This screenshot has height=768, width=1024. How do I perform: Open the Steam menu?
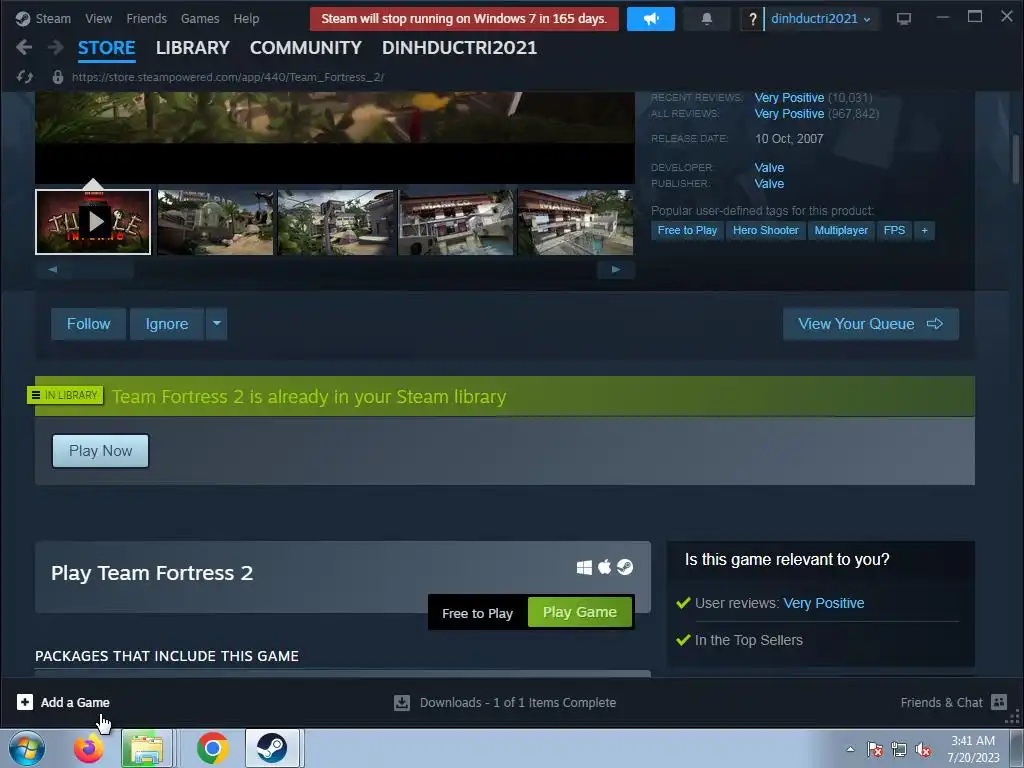pos(53,18)
